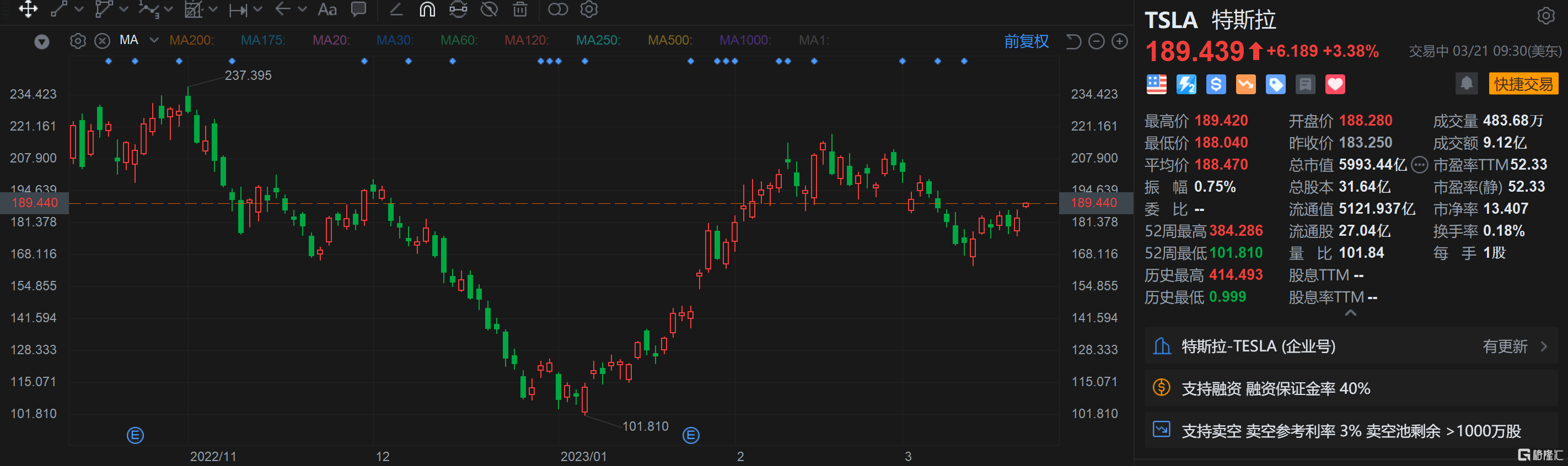Toggle the red heart favorite icon

point(1335,85)
